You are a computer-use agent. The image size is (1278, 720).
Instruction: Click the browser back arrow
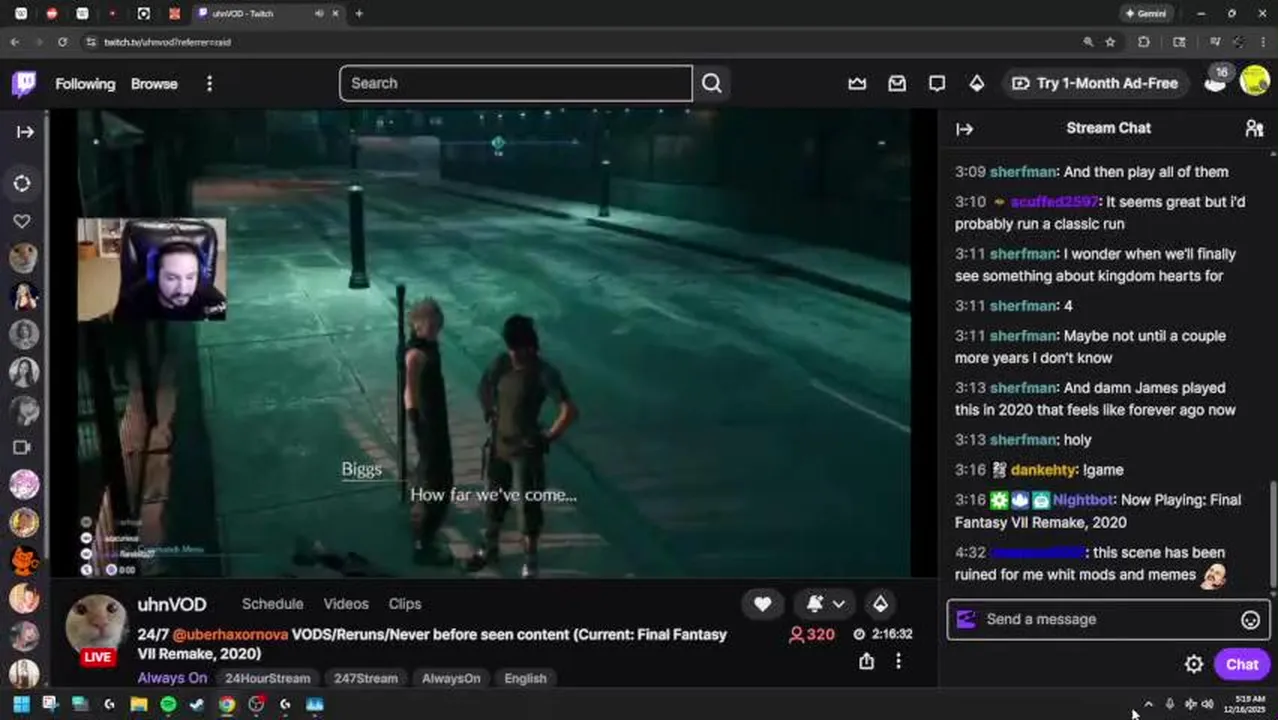15,42
